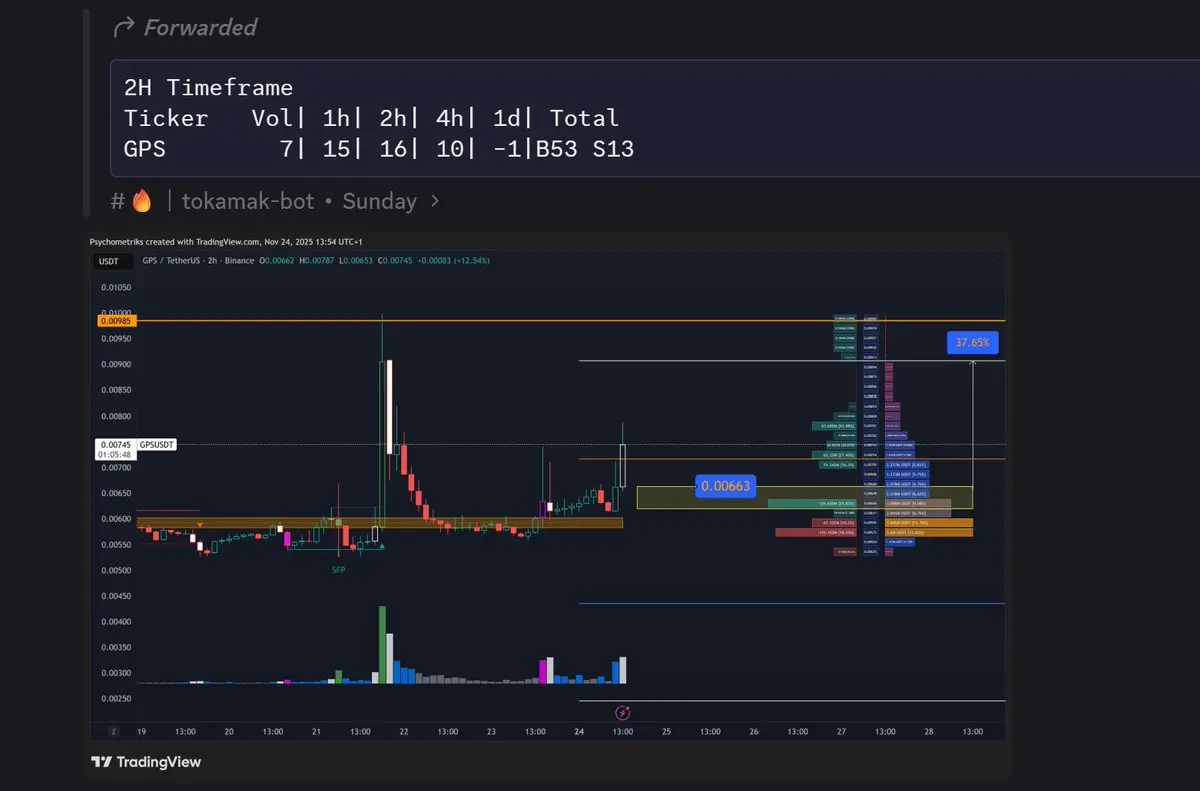Click the "28" date label on time axis
Viewport: 1200px width, 791px height.
(929, 731)
